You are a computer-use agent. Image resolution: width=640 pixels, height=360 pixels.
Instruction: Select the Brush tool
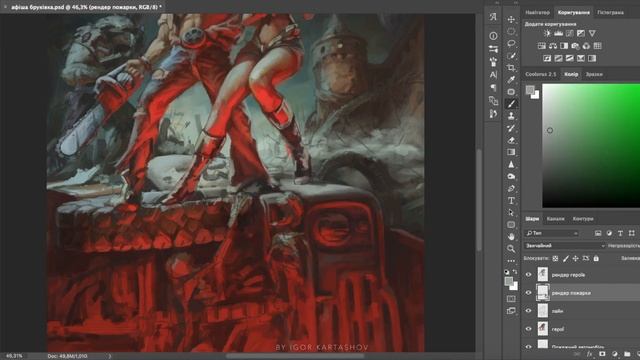[511, 104]
